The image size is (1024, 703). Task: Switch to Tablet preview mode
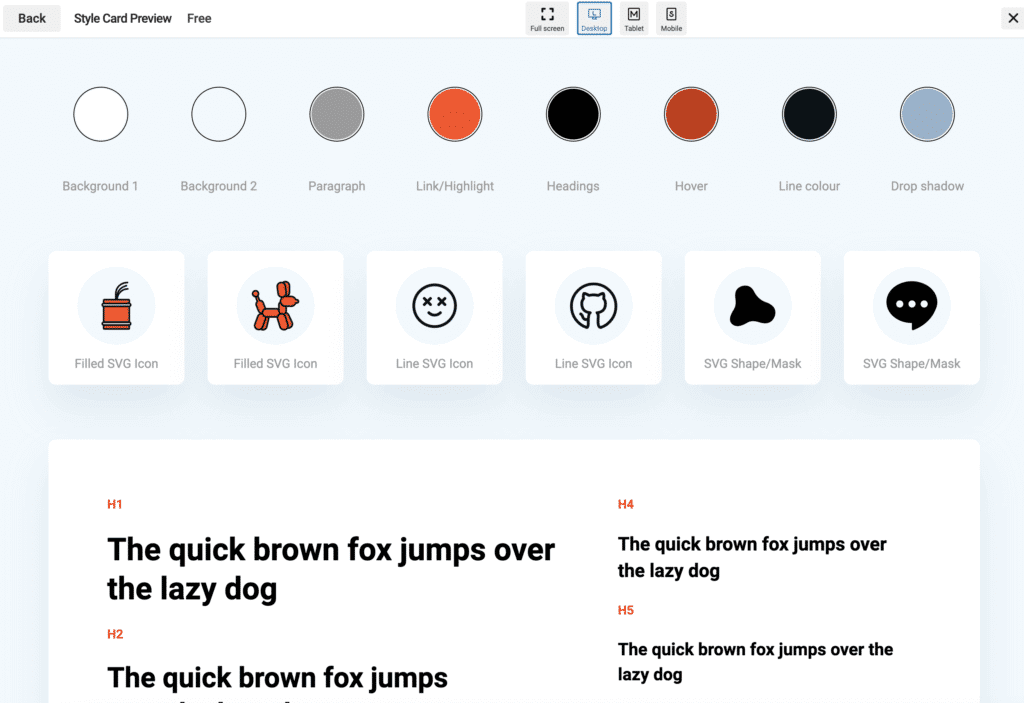coord(634,18)
